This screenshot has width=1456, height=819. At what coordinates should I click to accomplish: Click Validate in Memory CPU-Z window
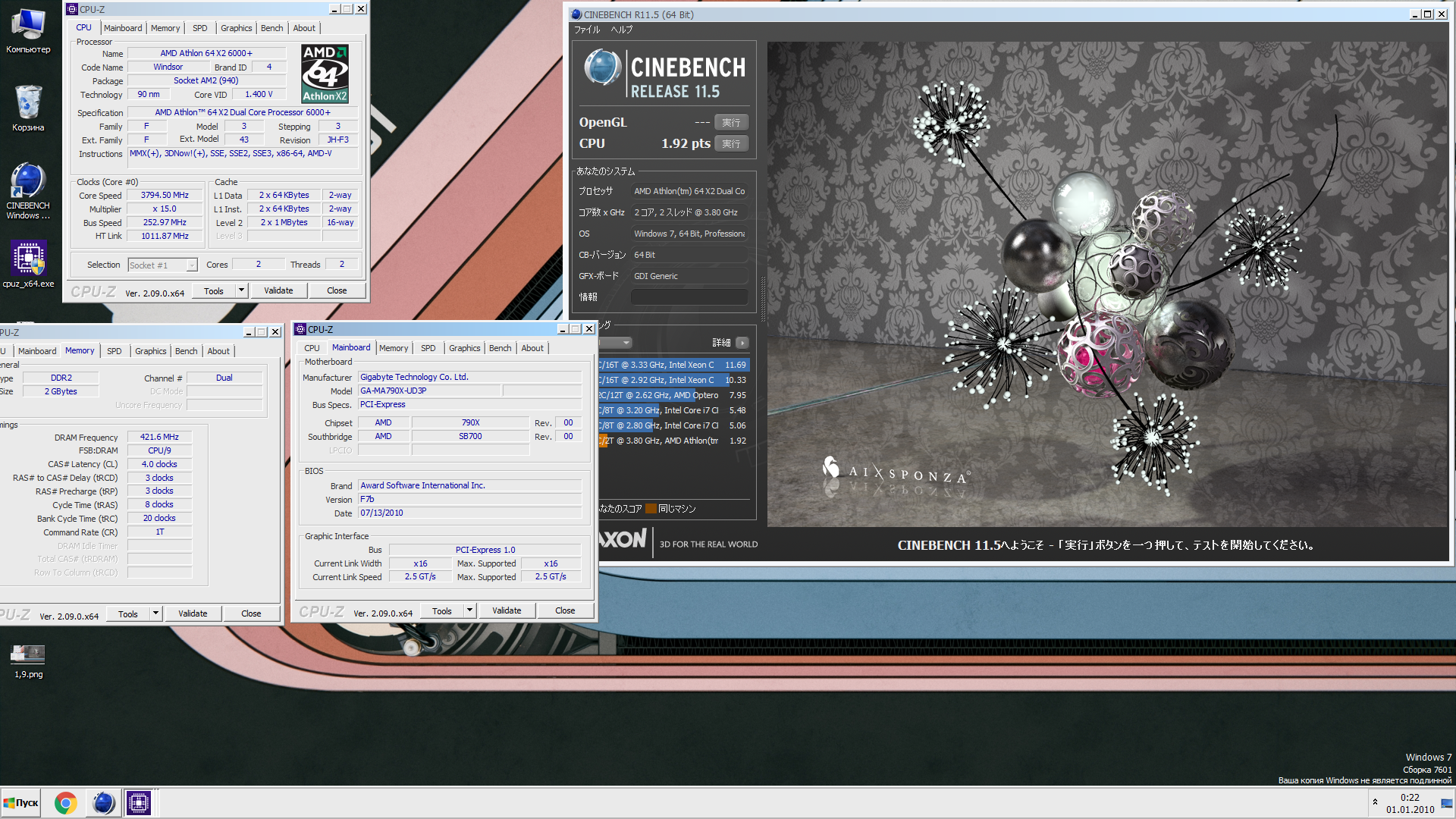(193, 613)
